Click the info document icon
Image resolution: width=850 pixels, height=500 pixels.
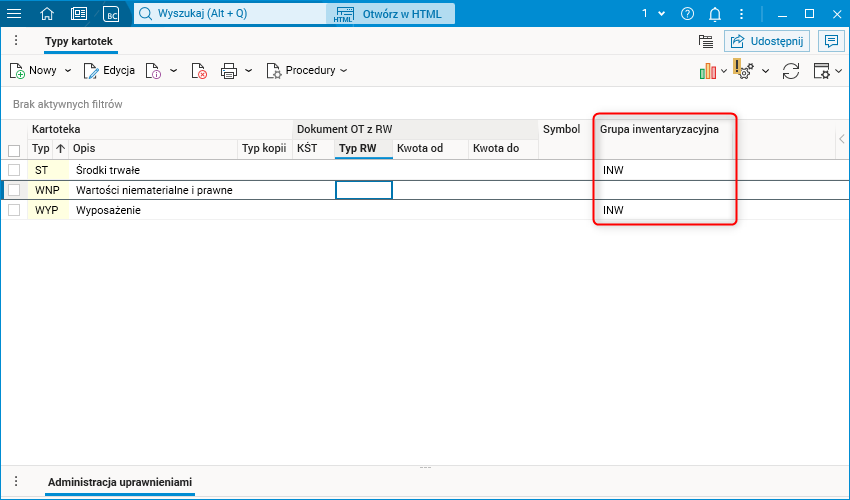click(153, 70)
